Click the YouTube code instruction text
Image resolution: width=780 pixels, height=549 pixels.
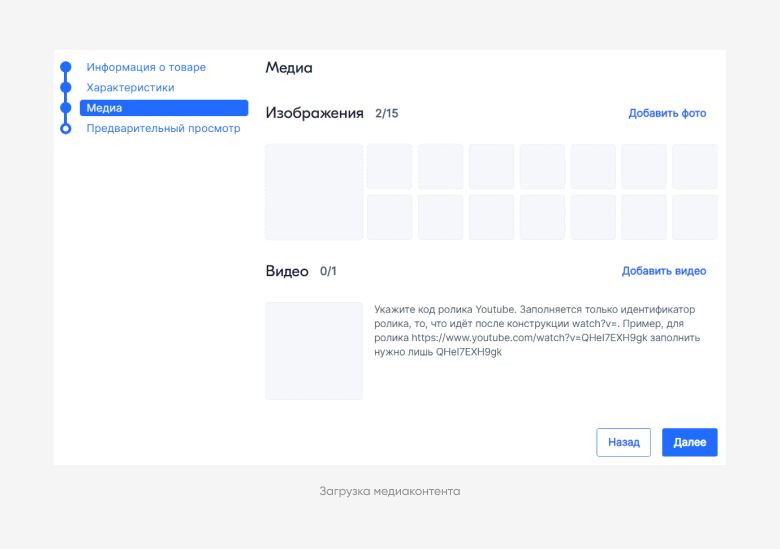(537, 331)
